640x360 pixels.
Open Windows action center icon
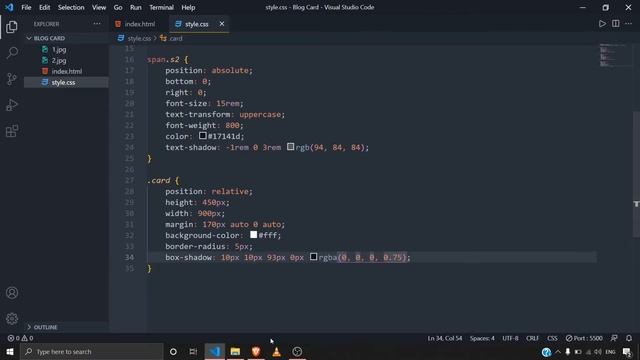click(627, 352)
